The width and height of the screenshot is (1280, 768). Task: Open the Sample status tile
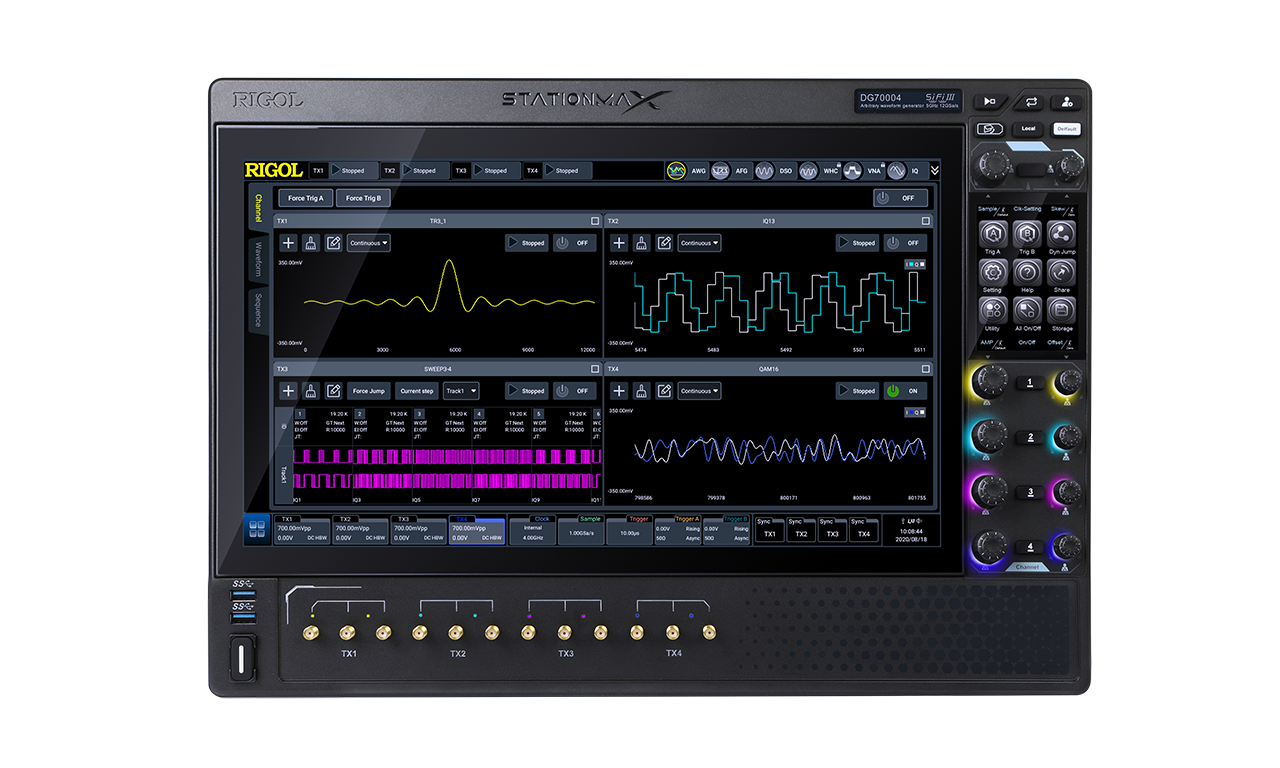point(581,530)
